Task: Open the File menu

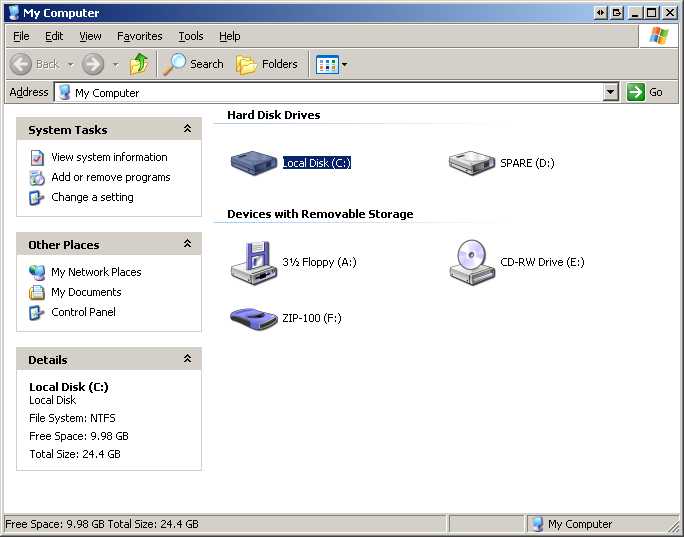Action: click(21, 36)
